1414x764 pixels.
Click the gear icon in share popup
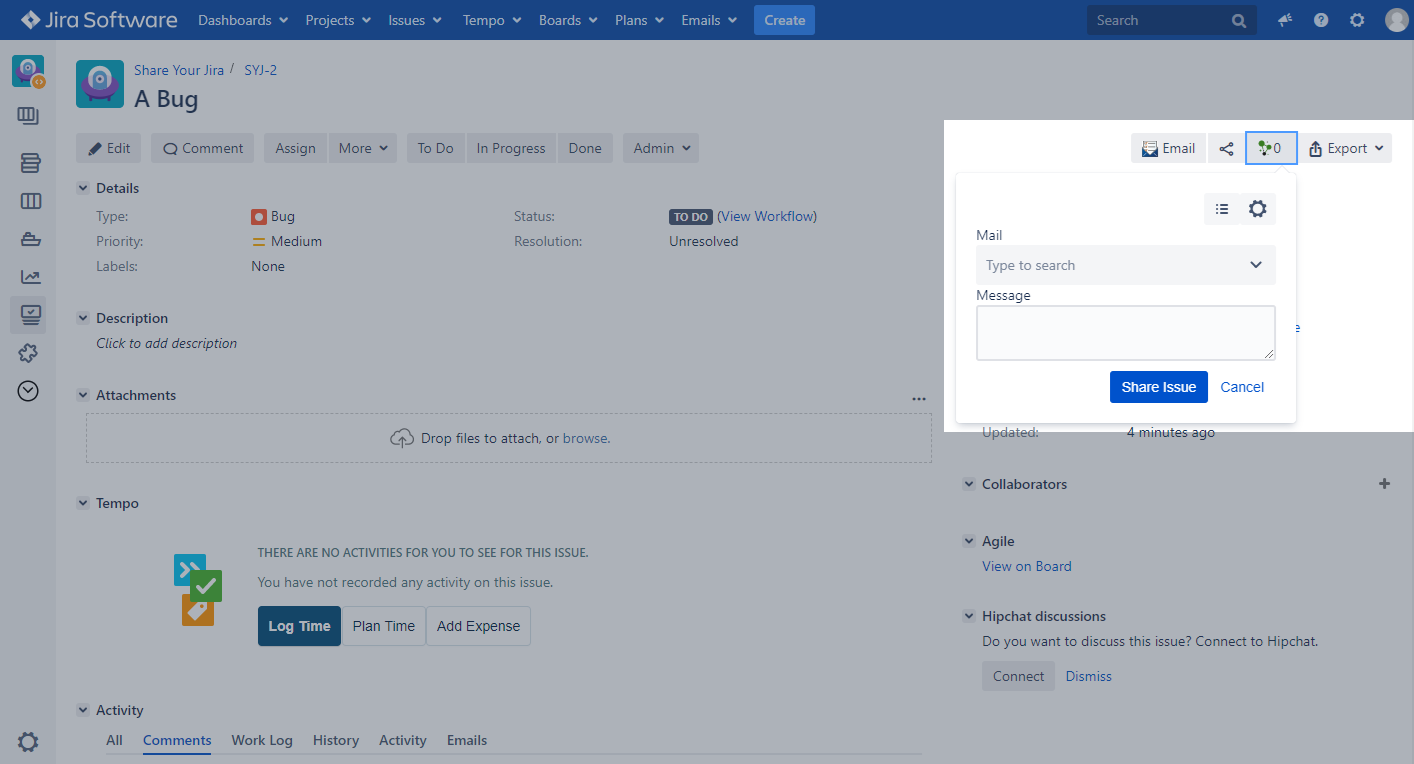pyautogui.click(x=1257, y=209)
